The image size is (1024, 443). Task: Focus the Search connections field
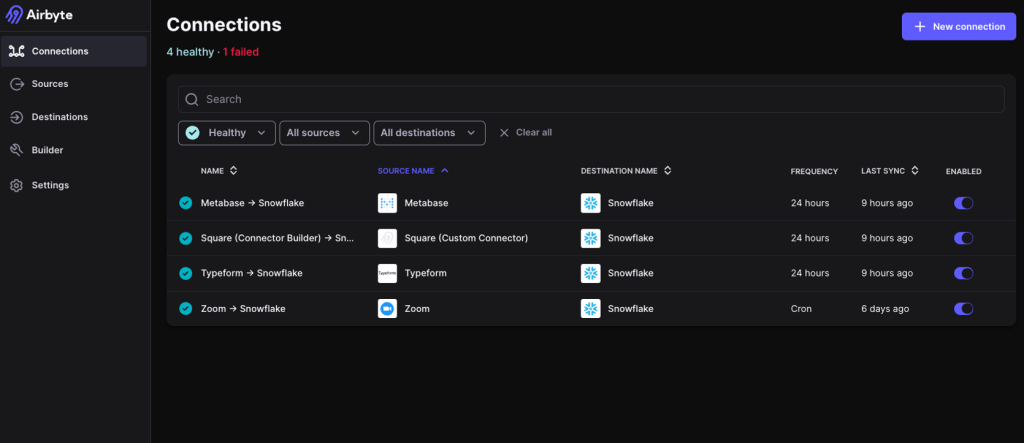point(591,99)
